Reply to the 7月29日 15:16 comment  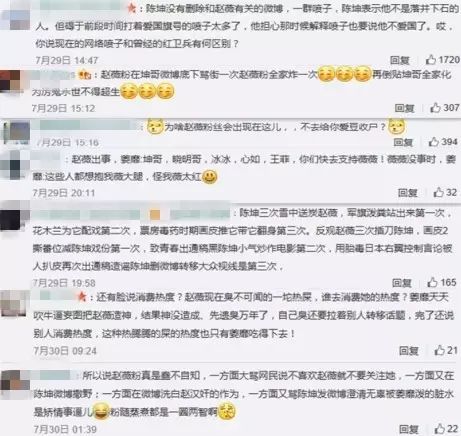click(x=403, y=142)
